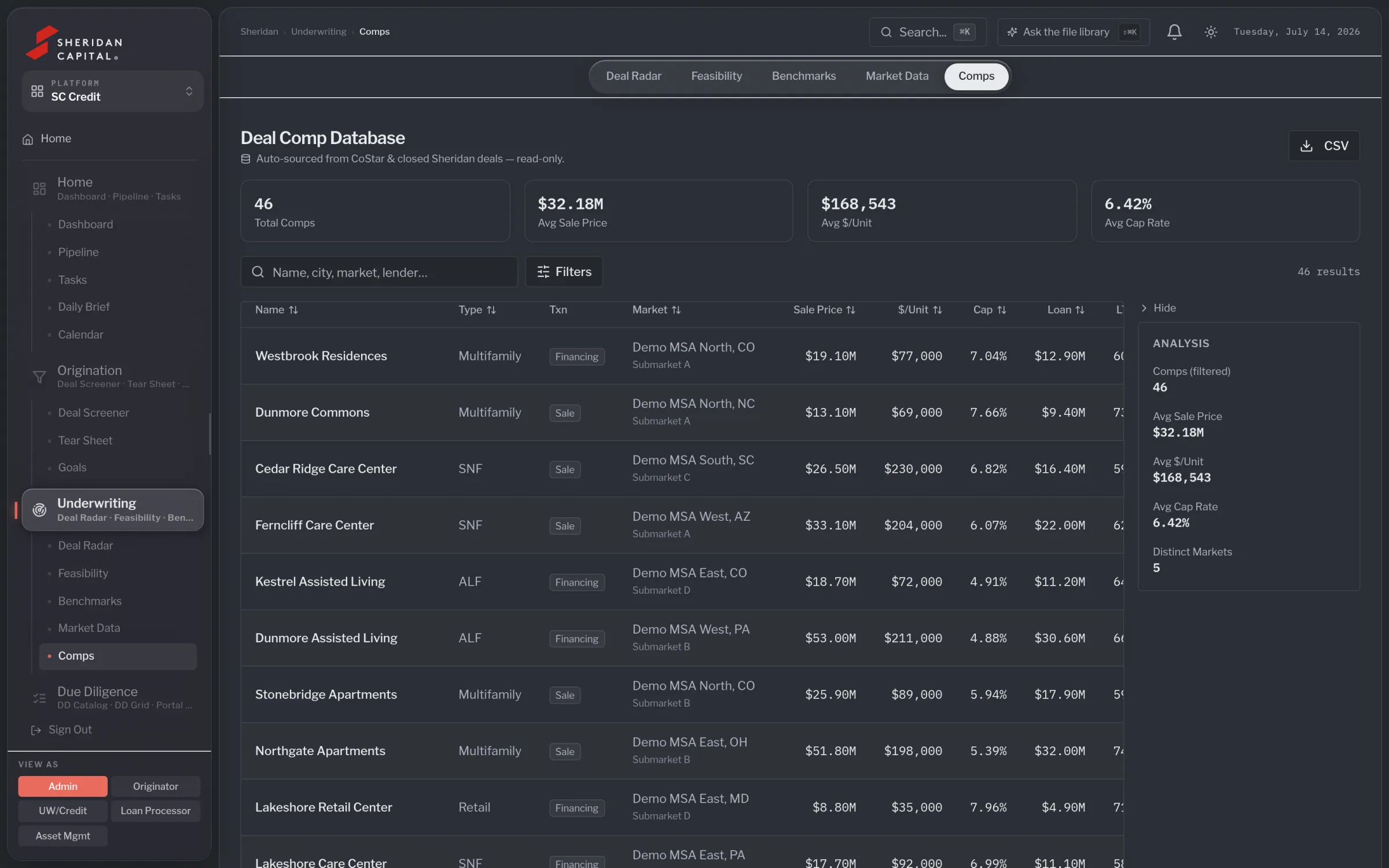Switch to the Market Data tab

click(x=896, y=76)
